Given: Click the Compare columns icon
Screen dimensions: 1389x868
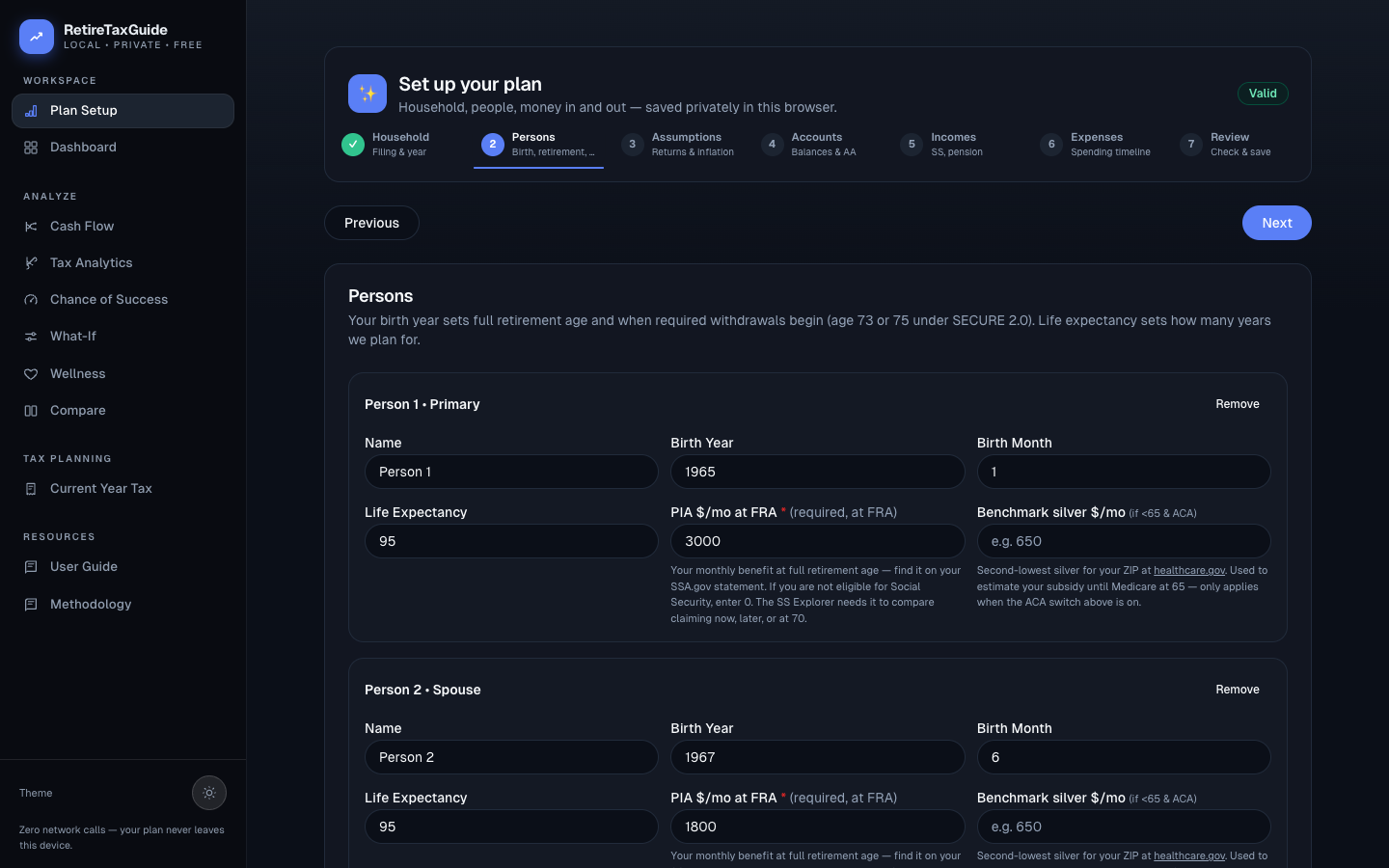Looking at the screenshot, I should pos(31,411).
